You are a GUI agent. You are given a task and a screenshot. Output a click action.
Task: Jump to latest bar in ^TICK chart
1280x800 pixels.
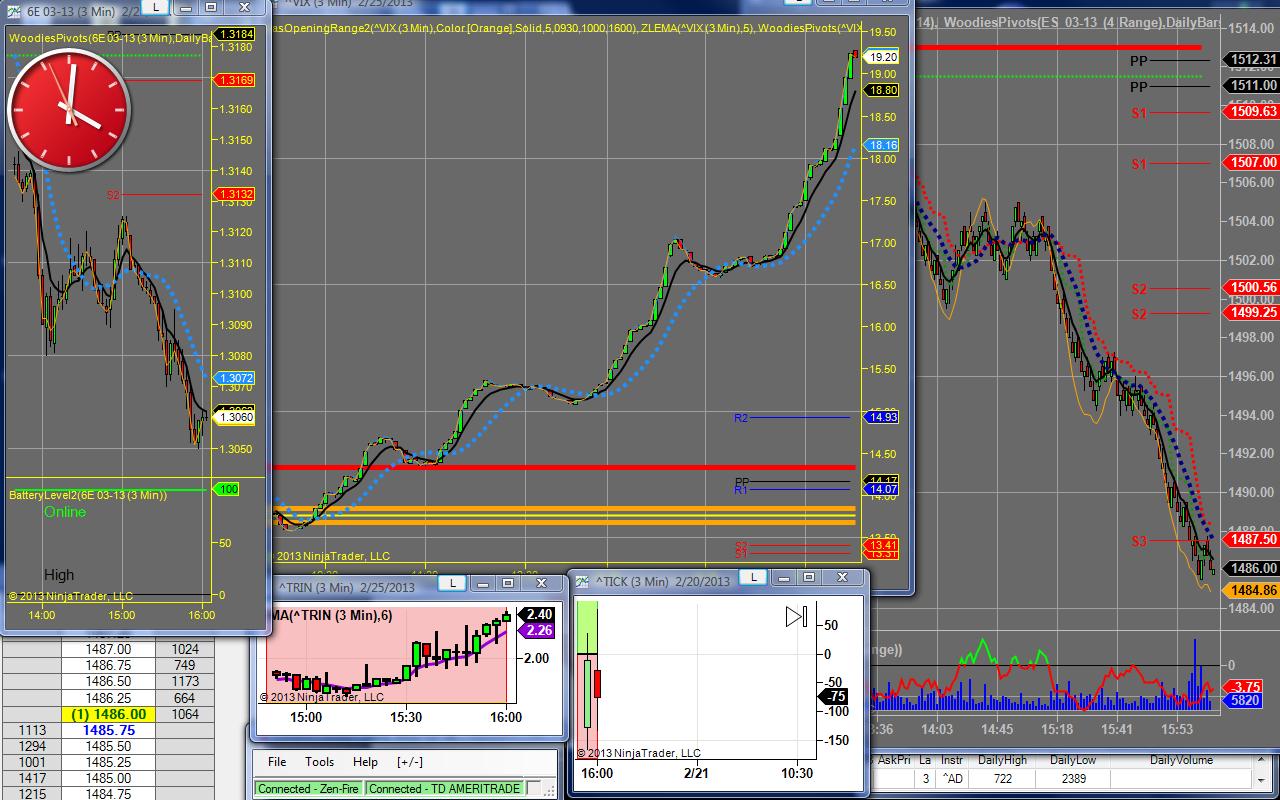pos(796,617)
